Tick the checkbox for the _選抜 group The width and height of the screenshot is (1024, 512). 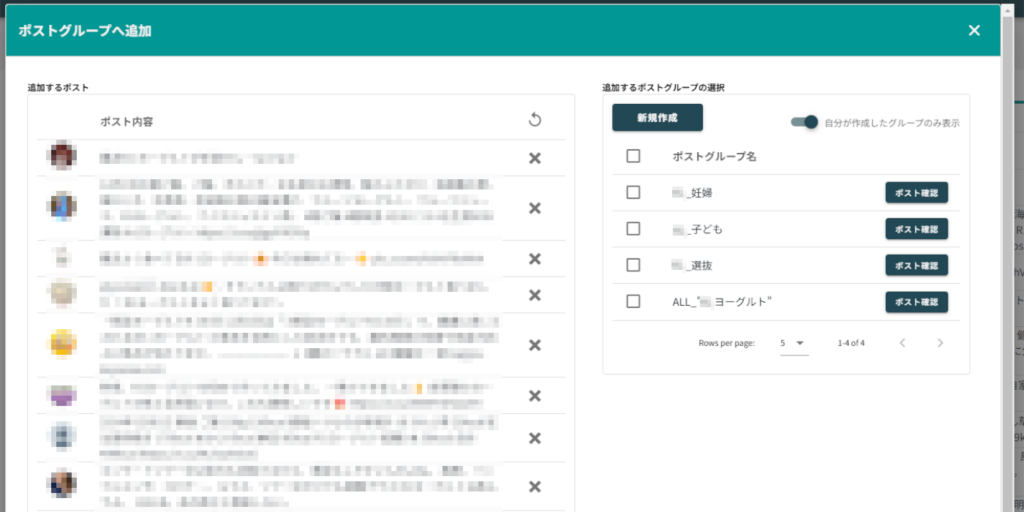(633, 265)
